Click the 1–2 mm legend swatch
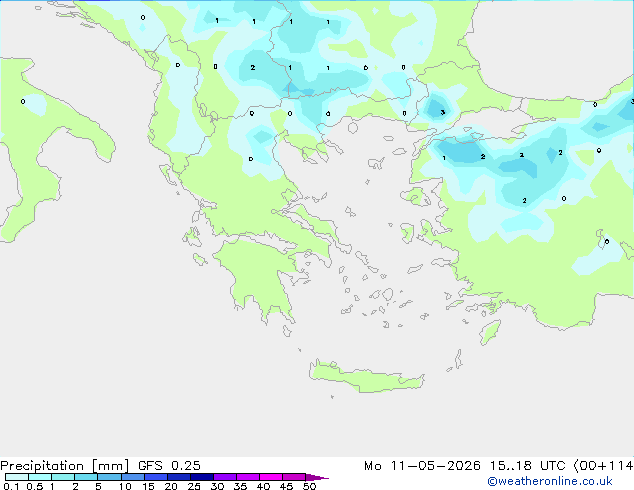Image resolution: width=634 pixels, height=490 pixels. click(63, 477)
